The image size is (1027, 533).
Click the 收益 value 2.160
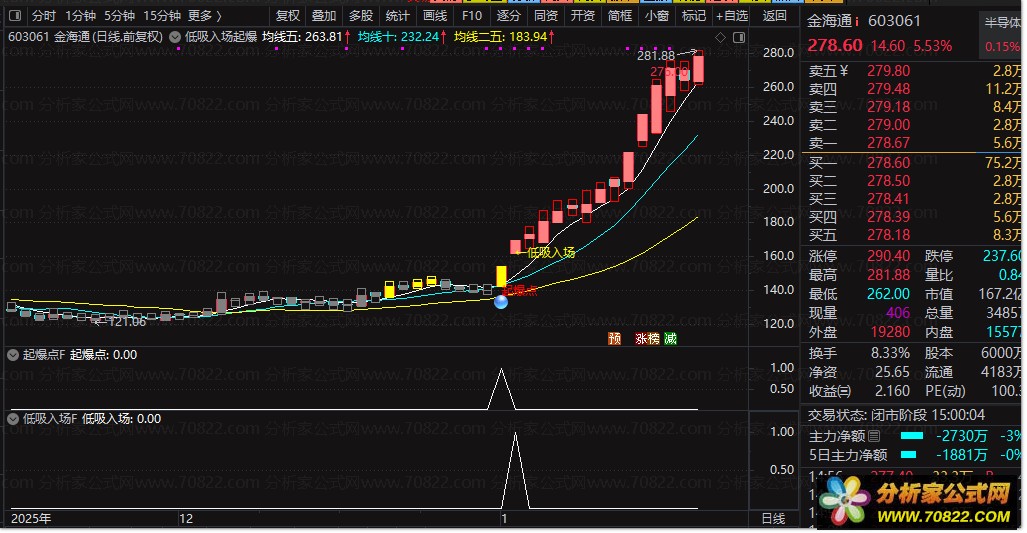[892, 391]
